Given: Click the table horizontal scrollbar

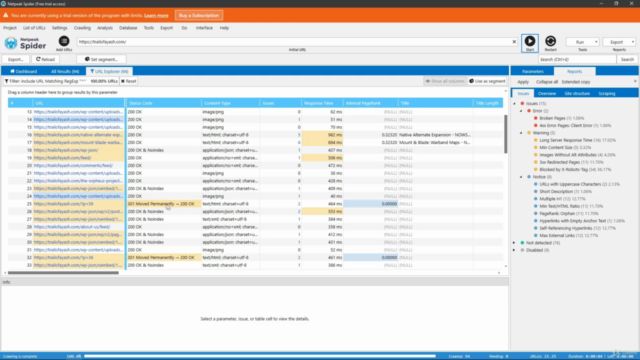Looking at the screenshot, I should pyautogui.click(x=63, y=273).
